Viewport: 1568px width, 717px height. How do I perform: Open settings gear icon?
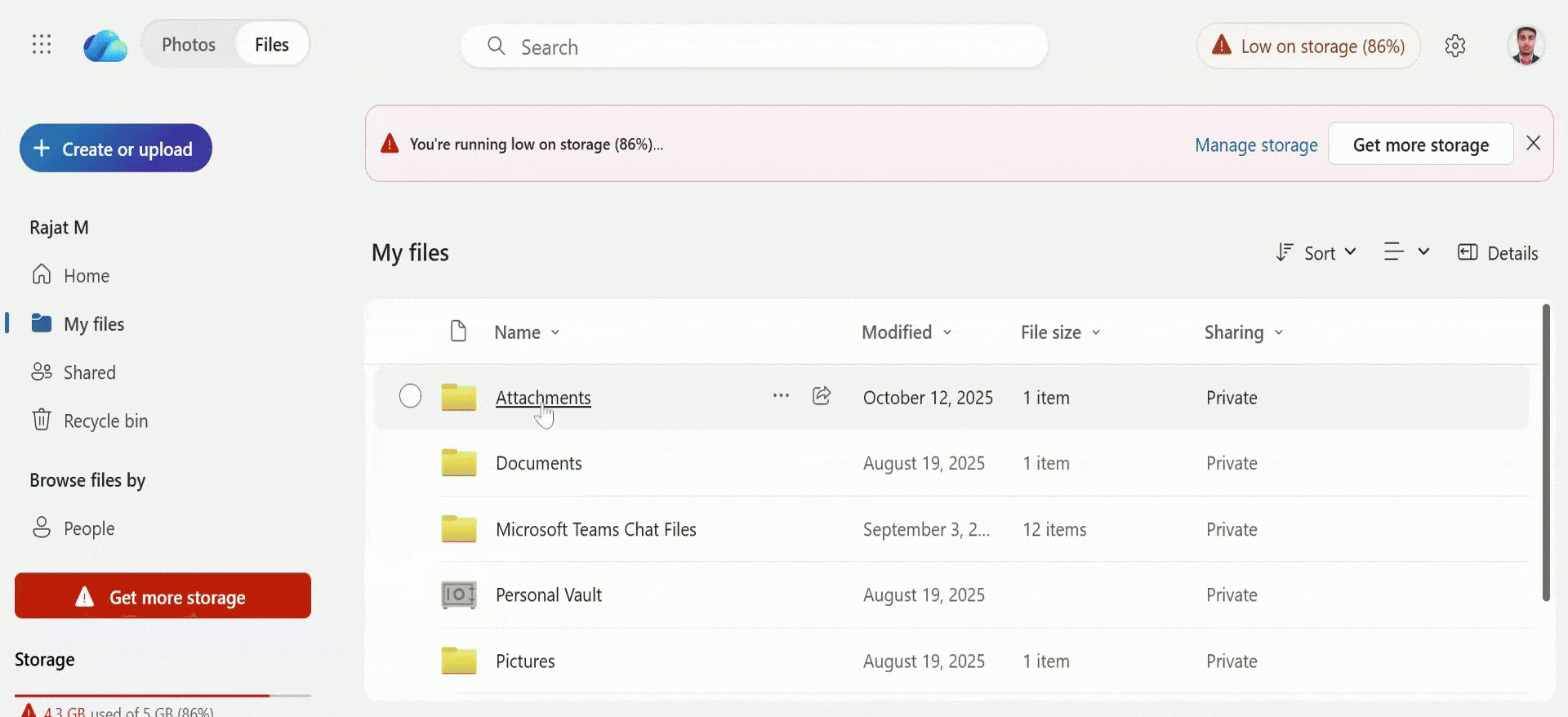coord(1454,46)
